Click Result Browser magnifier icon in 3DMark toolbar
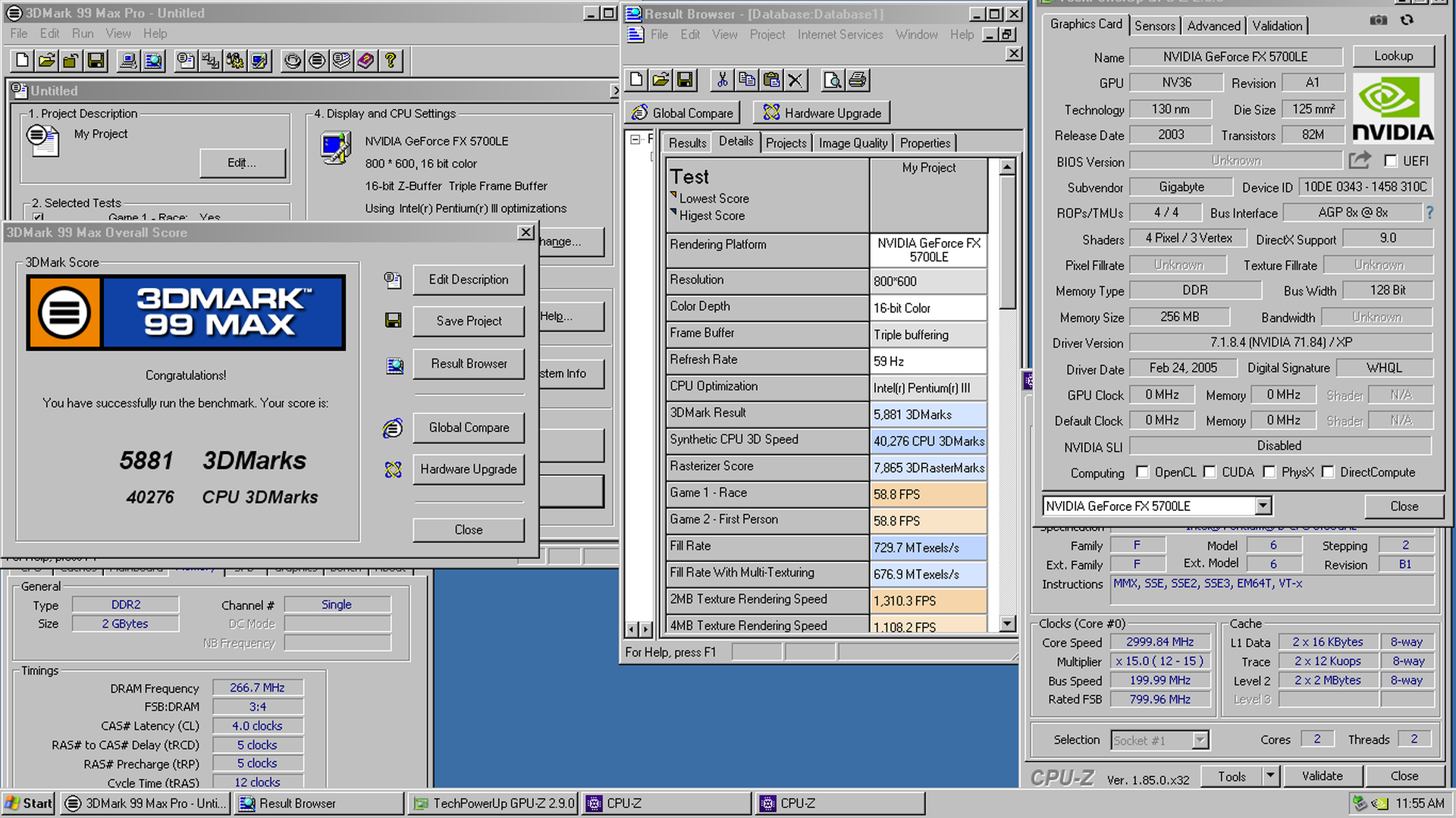 tap(153, 61)
